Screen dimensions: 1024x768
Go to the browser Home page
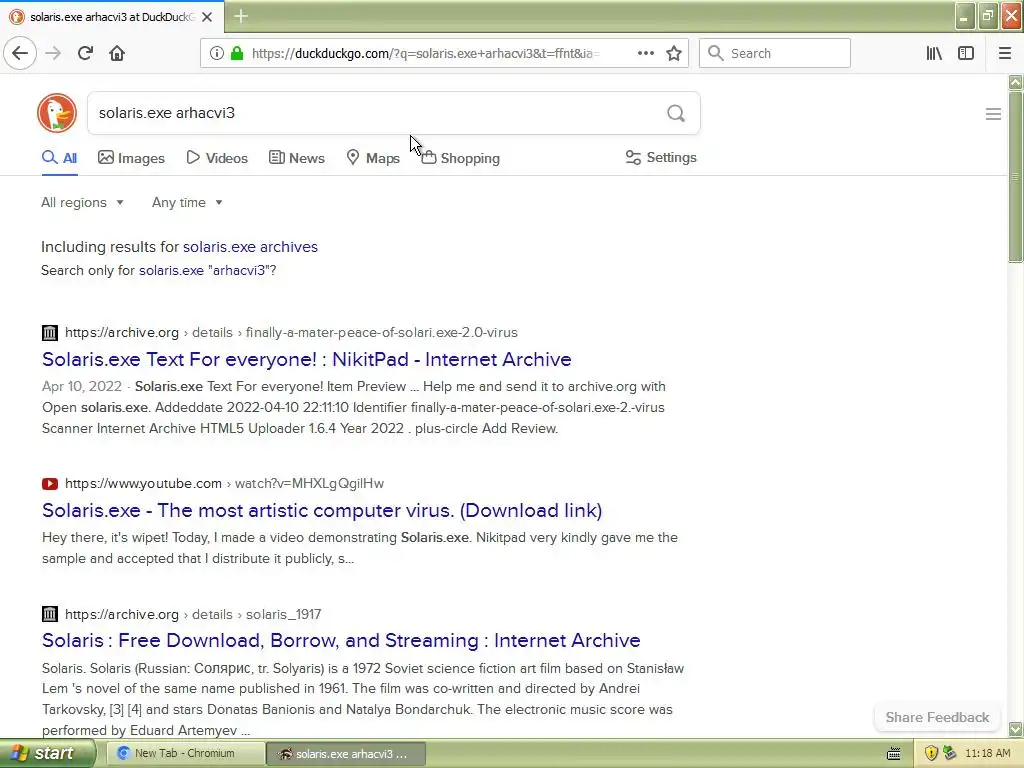[x=117, y=54]
